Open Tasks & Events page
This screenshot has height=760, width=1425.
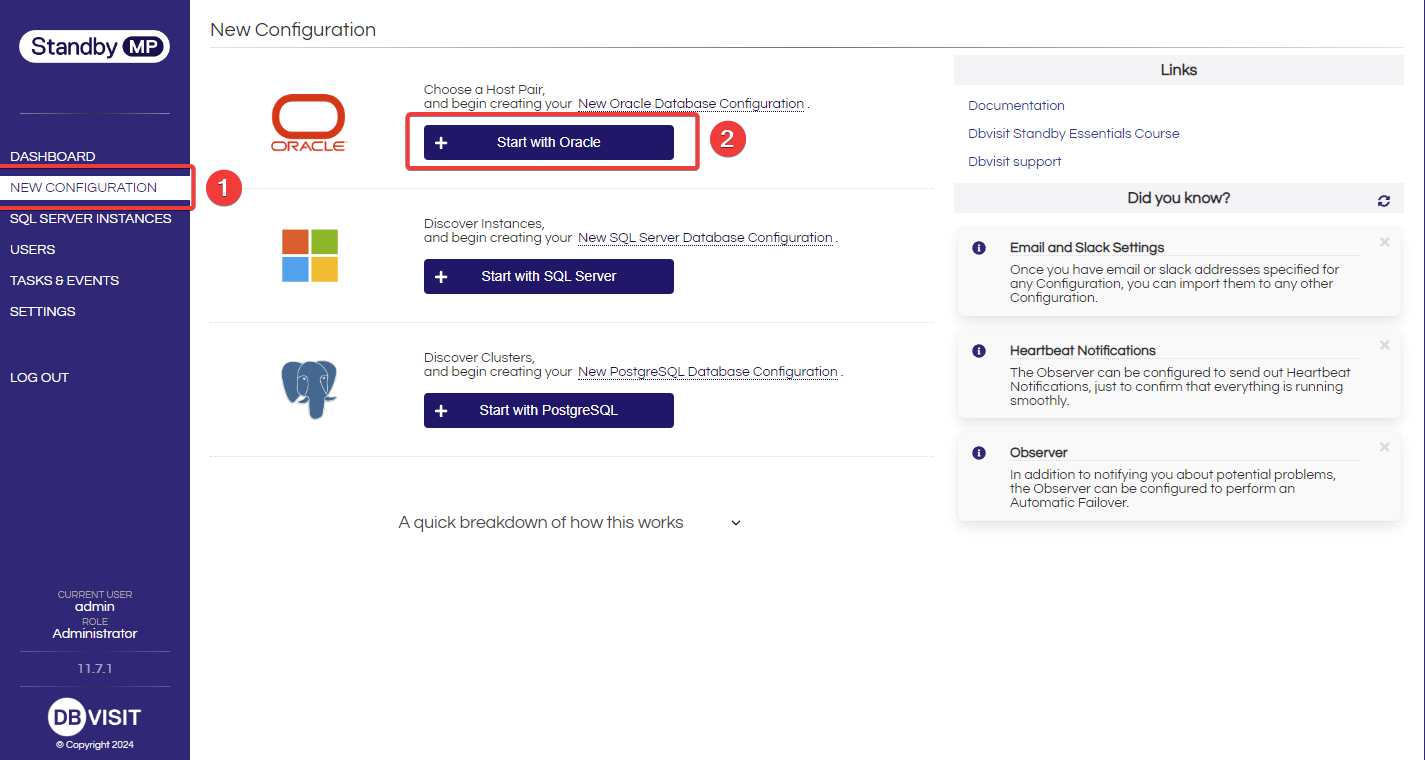(65, 280)
